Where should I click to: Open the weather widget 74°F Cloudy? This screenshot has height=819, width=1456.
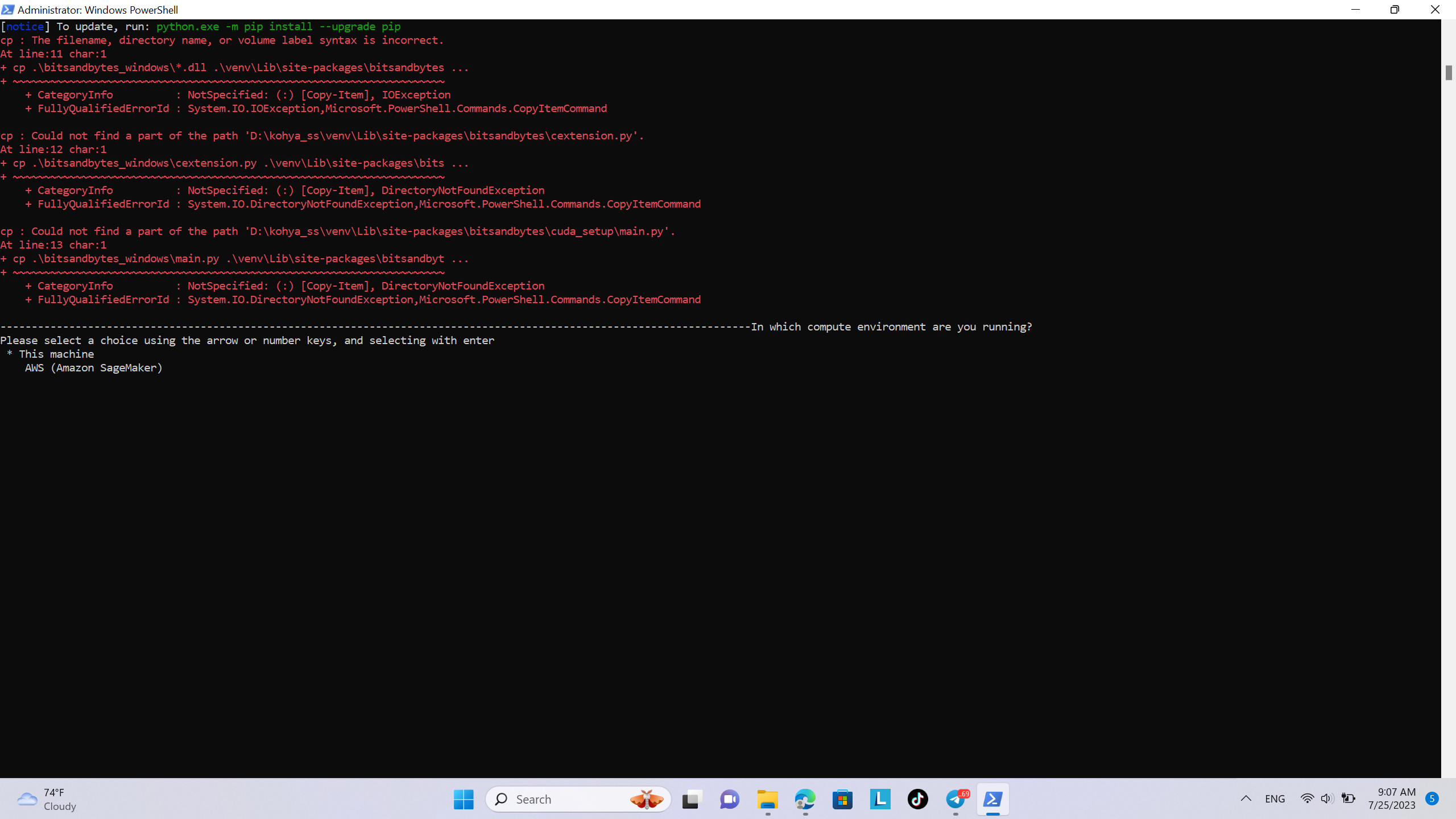pyautogui.click(x=47, y=799)
